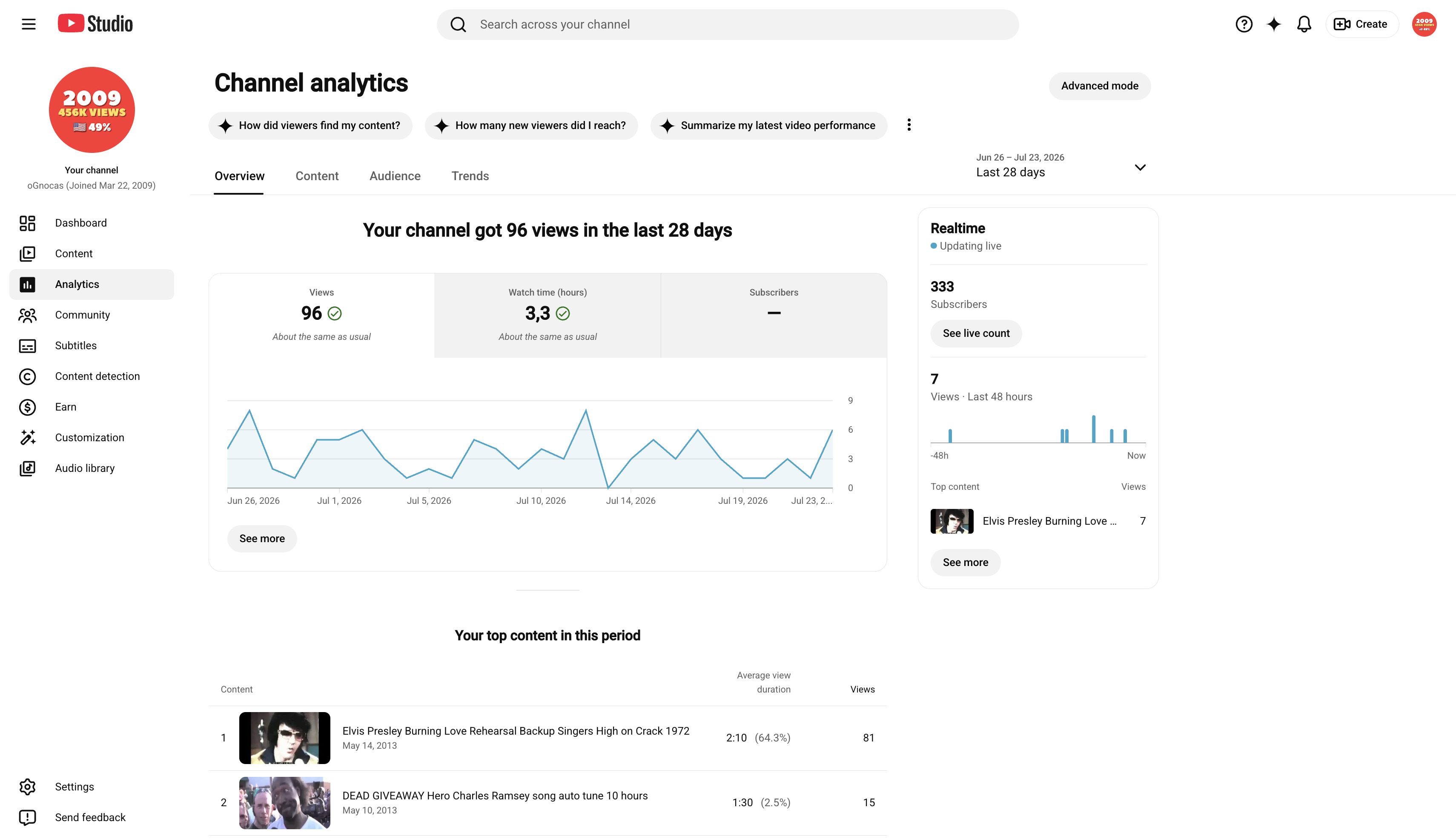Open the Elvis thumbnail in Realtime top content
1456x839 pixels.
(952, 521)
